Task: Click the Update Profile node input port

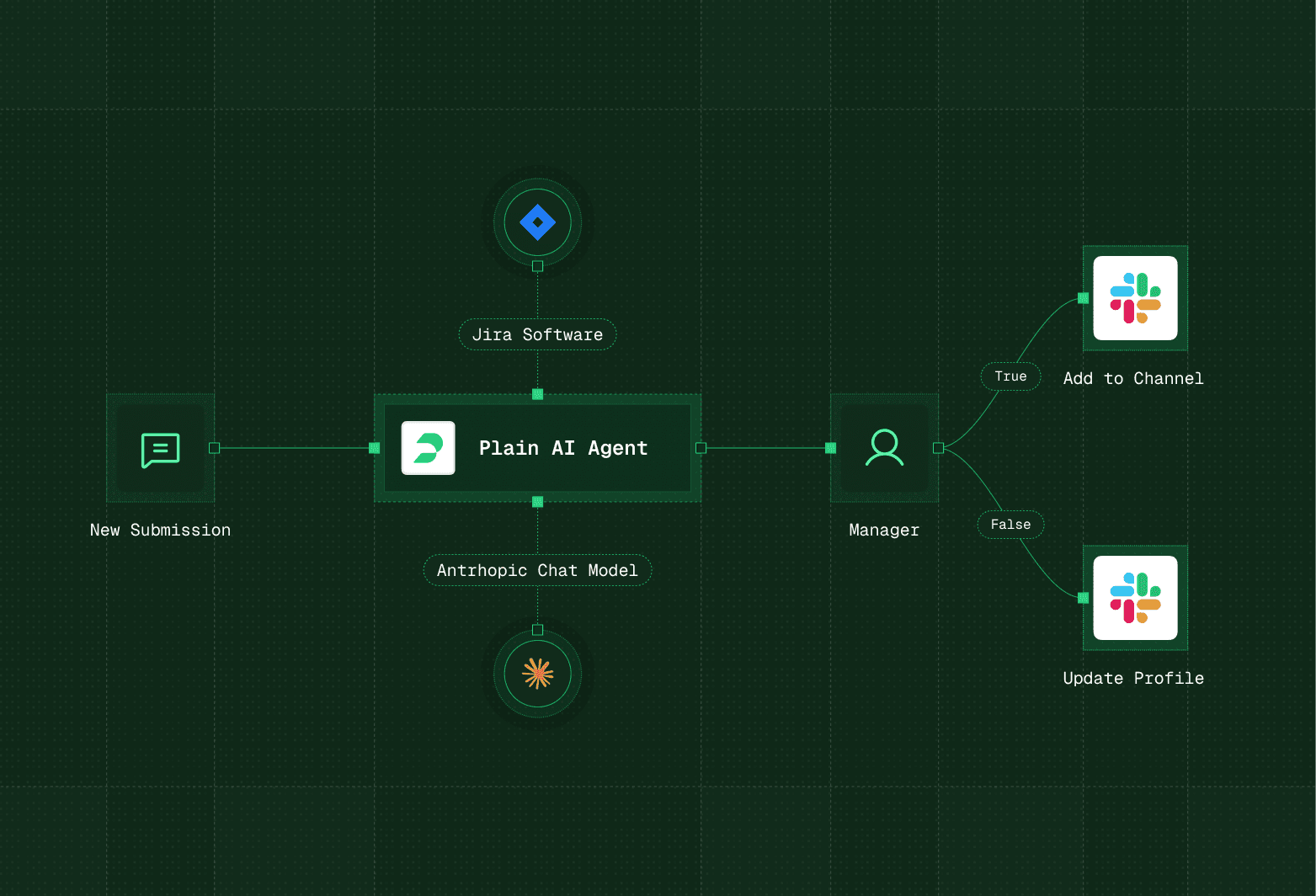Action: coord(1084,598)
